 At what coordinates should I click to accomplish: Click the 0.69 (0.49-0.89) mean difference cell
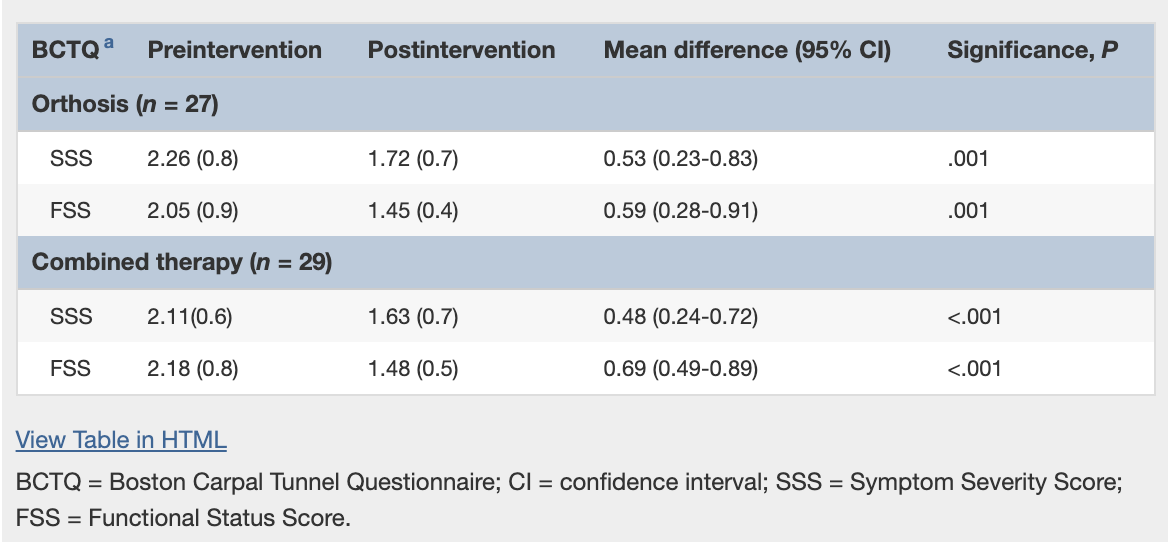pyautogui.click(x=680, y=369)
